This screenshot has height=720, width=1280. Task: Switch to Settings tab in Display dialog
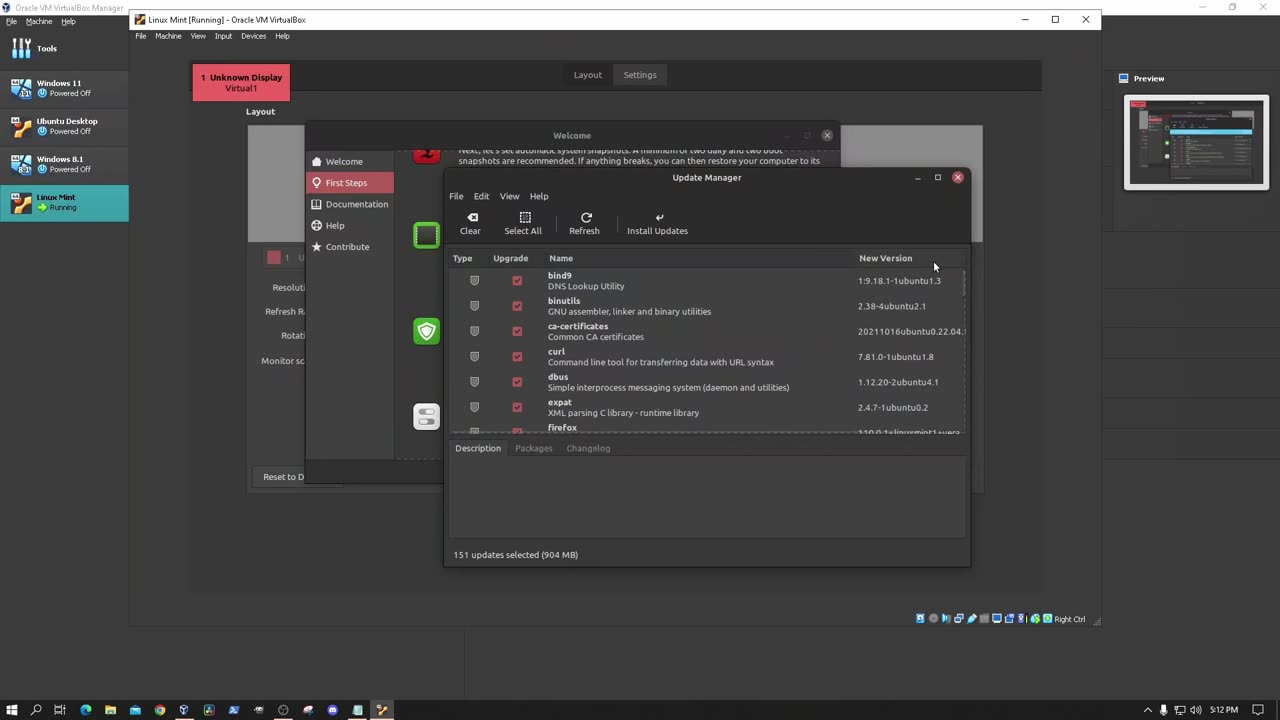click(640, 75)
